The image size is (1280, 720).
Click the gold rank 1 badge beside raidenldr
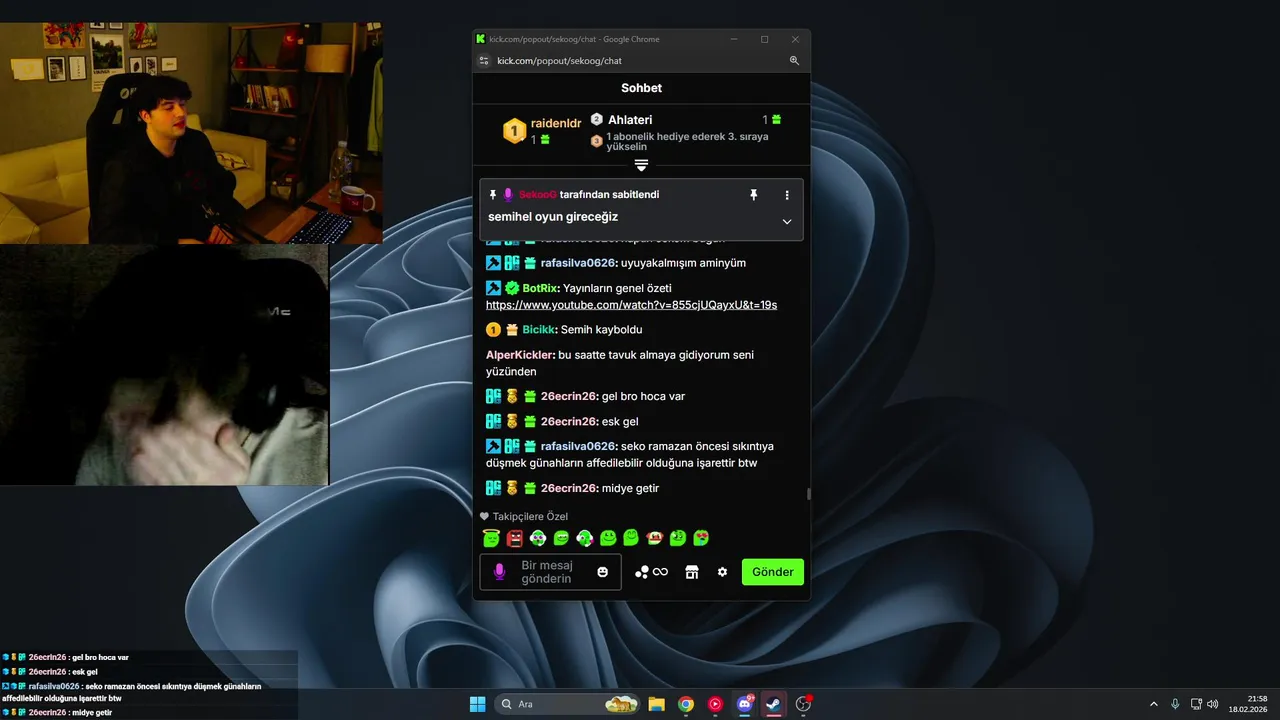click(x=514, y=131)
